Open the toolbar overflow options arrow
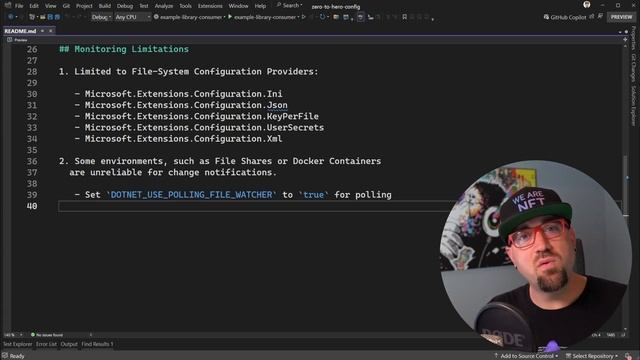 tap(433, 19)
